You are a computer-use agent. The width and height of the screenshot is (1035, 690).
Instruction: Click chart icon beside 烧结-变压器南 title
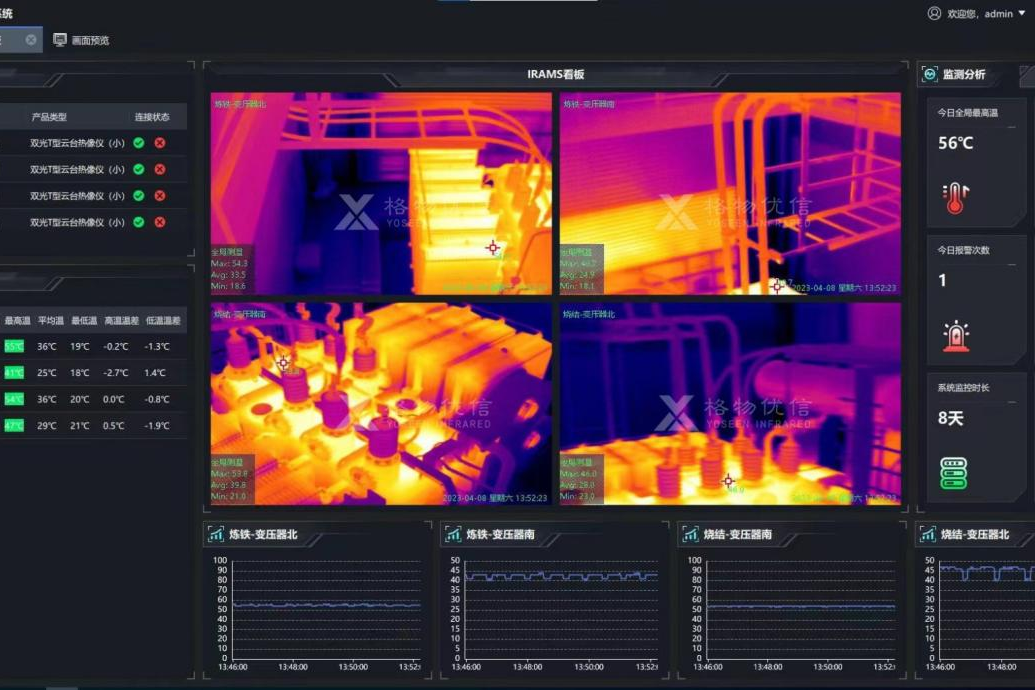point(689,535)
